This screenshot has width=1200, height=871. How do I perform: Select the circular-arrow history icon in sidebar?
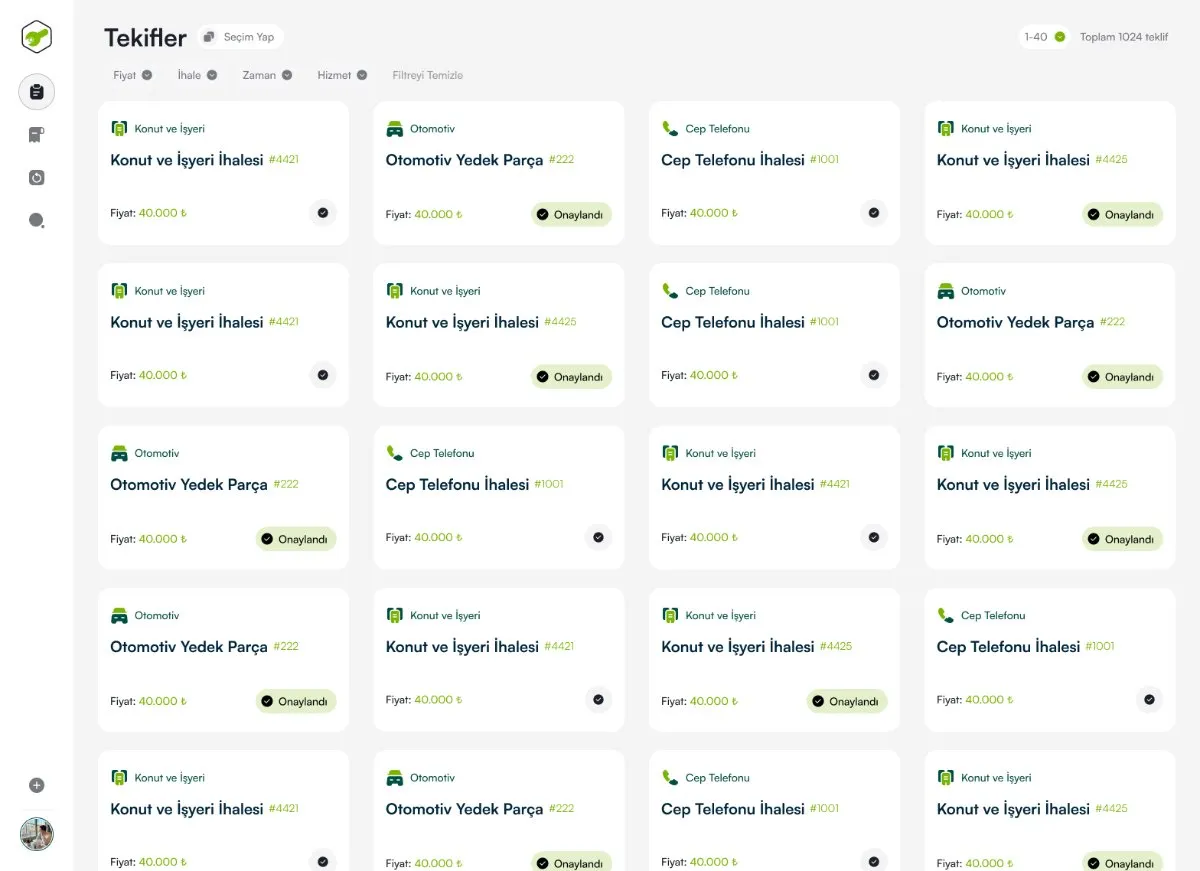(x=37, y=178)
